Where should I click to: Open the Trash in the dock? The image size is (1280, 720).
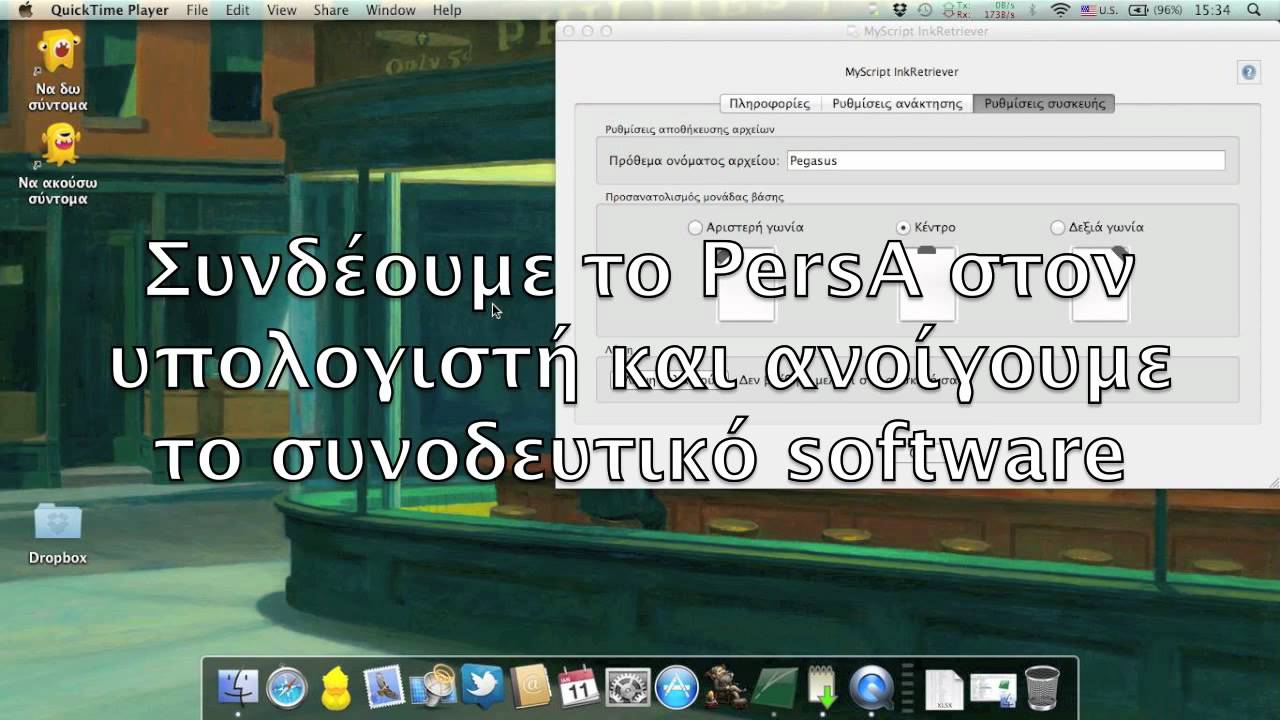pyautogui.click(x=1042, y=687)
